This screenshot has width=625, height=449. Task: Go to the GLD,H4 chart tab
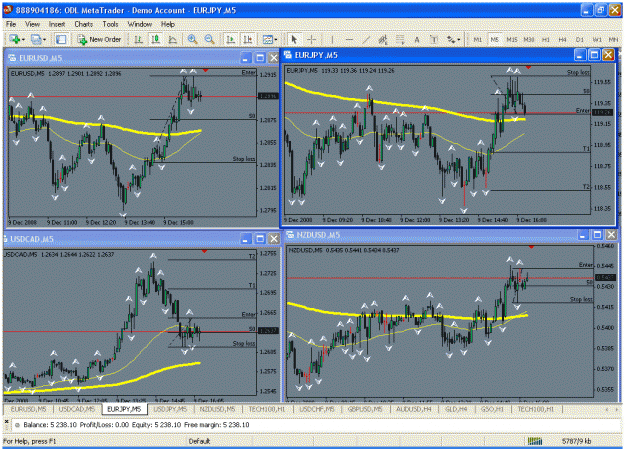(x=456, y=409)
